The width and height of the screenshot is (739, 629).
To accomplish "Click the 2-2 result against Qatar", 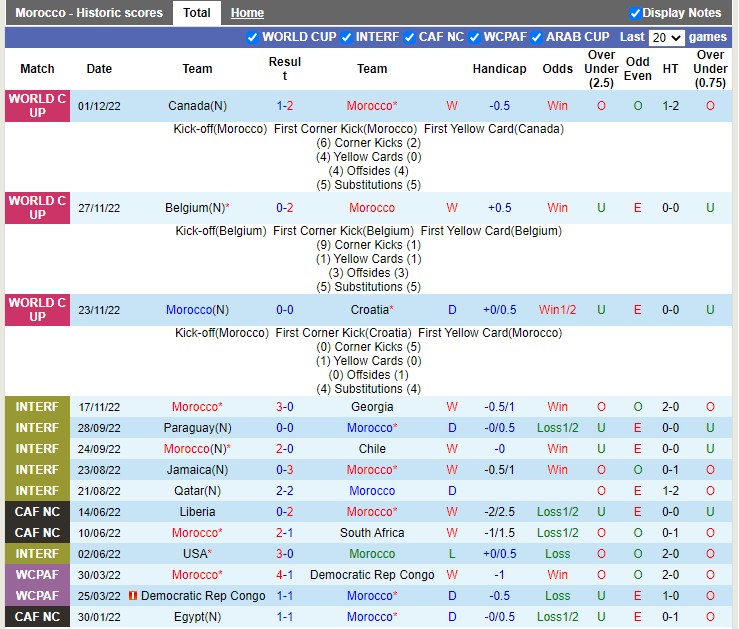I will pyautogui.click(x=285, y=490).
